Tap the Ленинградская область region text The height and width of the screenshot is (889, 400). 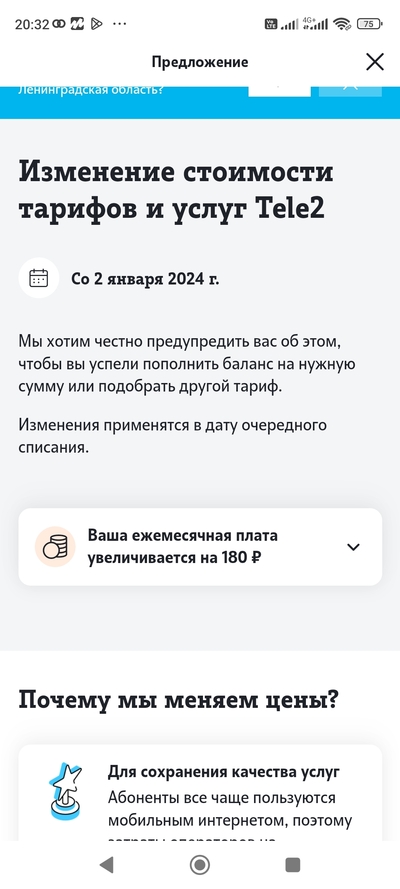pos(91,89)
